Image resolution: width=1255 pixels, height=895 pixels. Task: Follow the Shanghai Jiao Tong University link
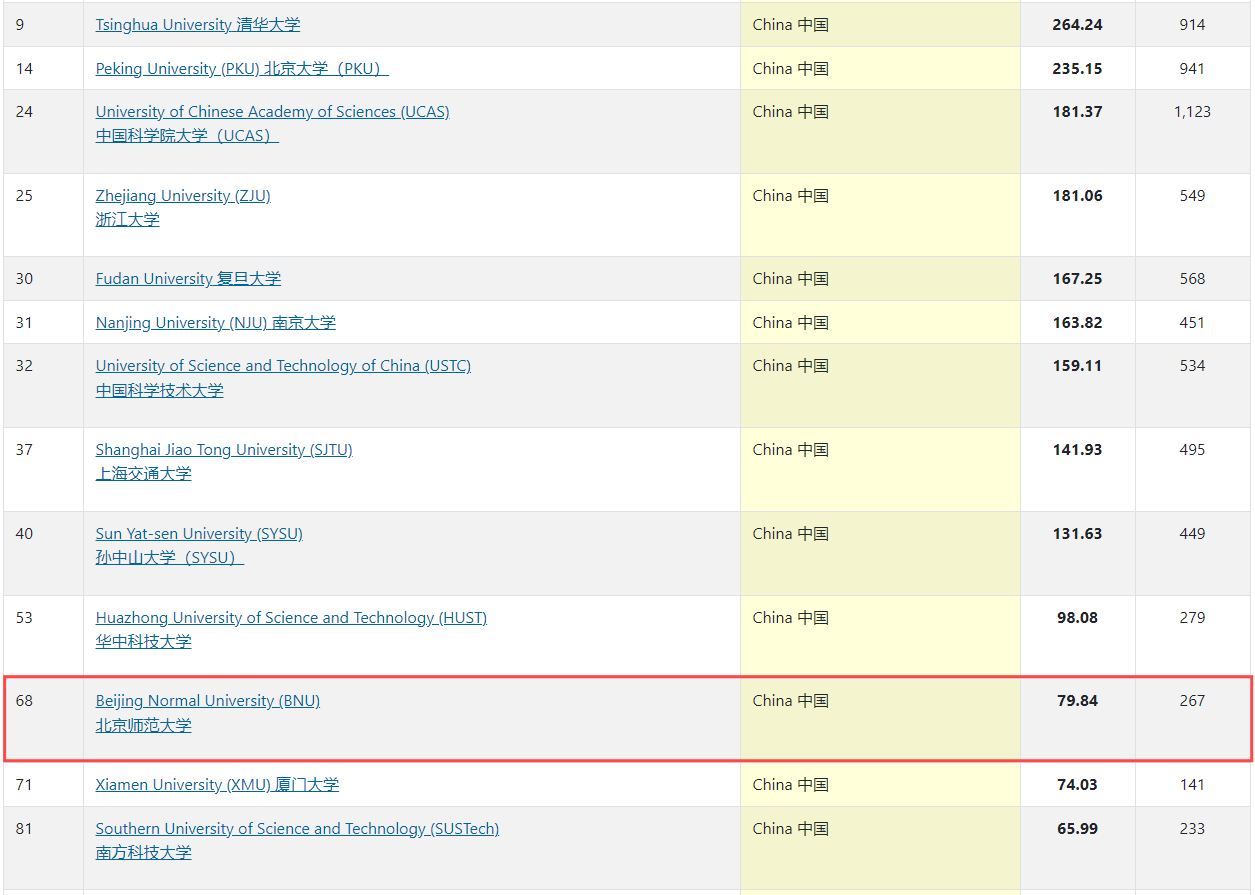pyautogui.click(x=224, y=462)
